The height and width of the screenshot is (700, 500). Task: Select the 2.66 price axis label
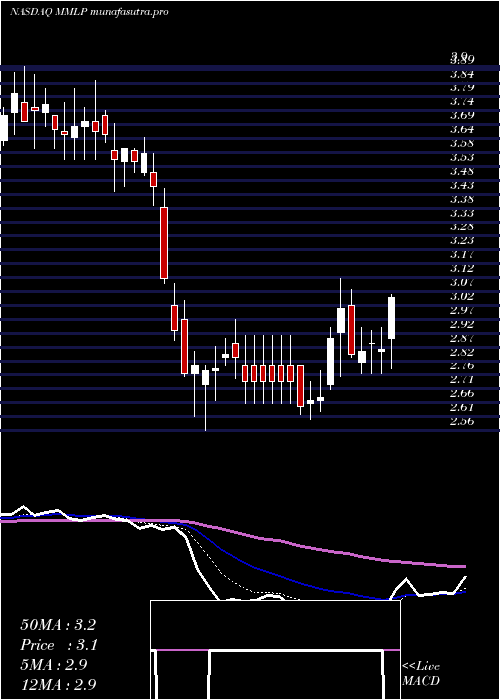point(462,393)
